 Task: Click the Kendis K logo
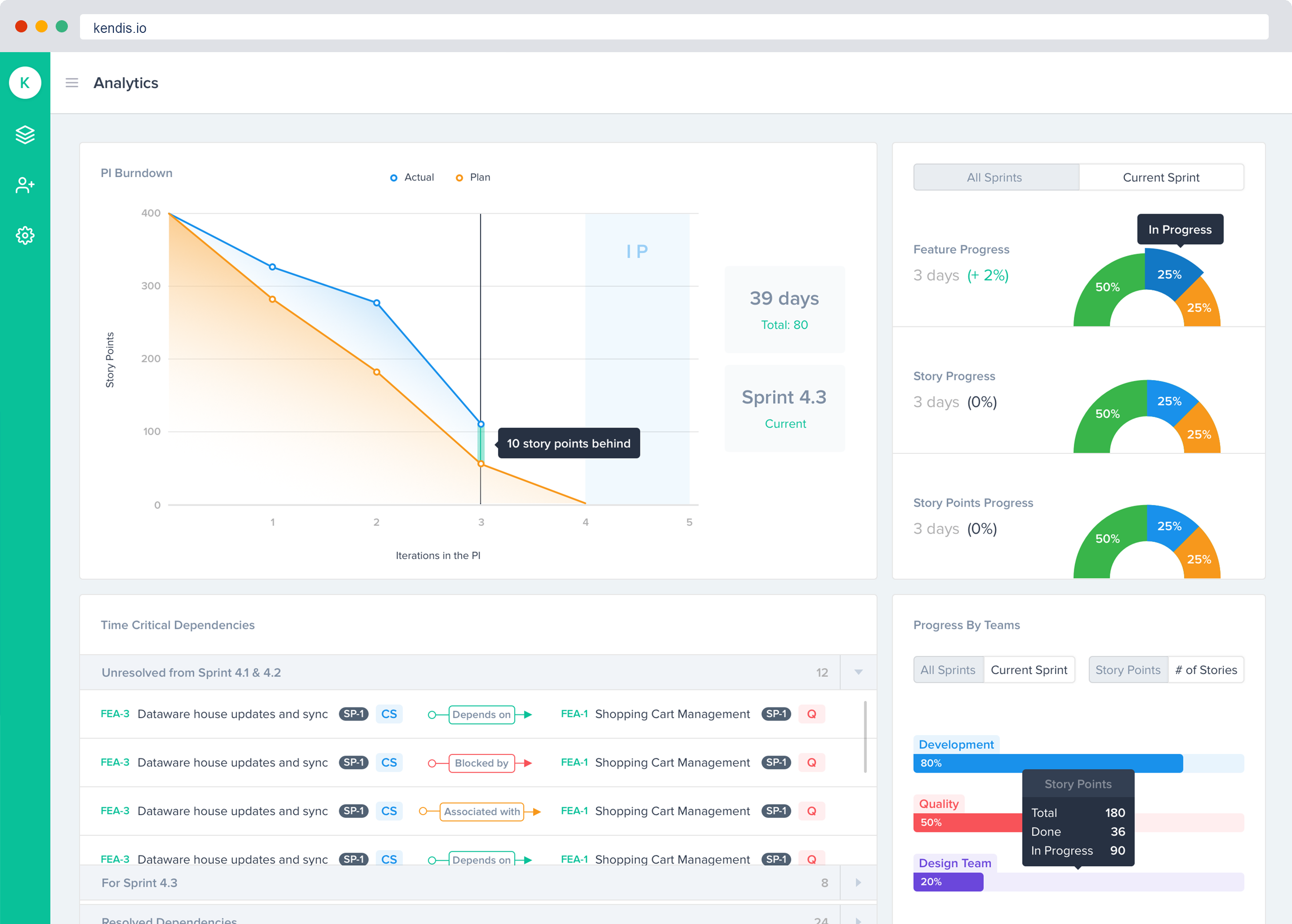pos(25,83)
